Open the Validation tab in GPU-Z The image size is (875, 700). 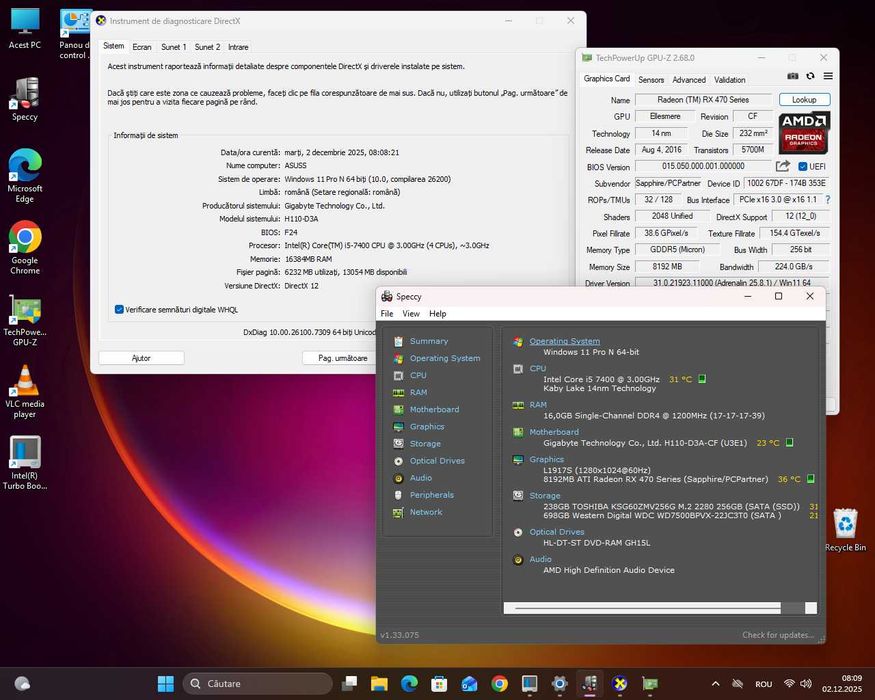(x=729, y=80)
